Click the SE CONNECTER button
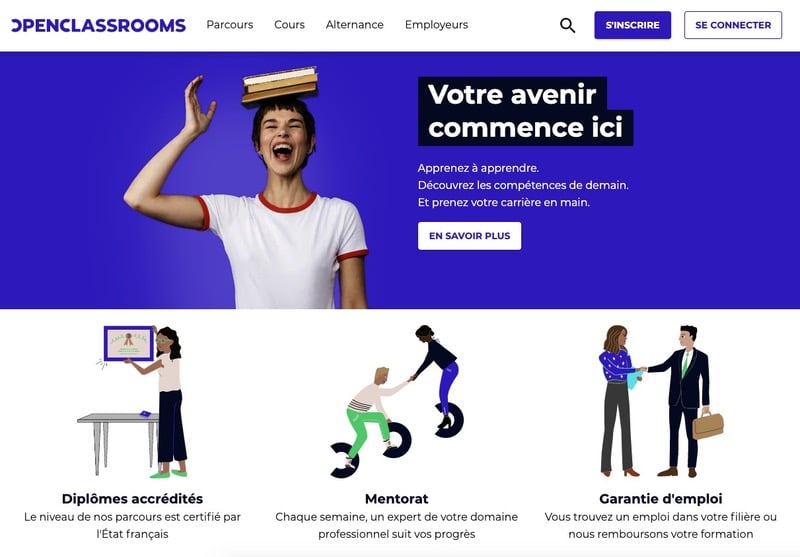The width and height of the screenshot is (800, 557). coord(733,25)
